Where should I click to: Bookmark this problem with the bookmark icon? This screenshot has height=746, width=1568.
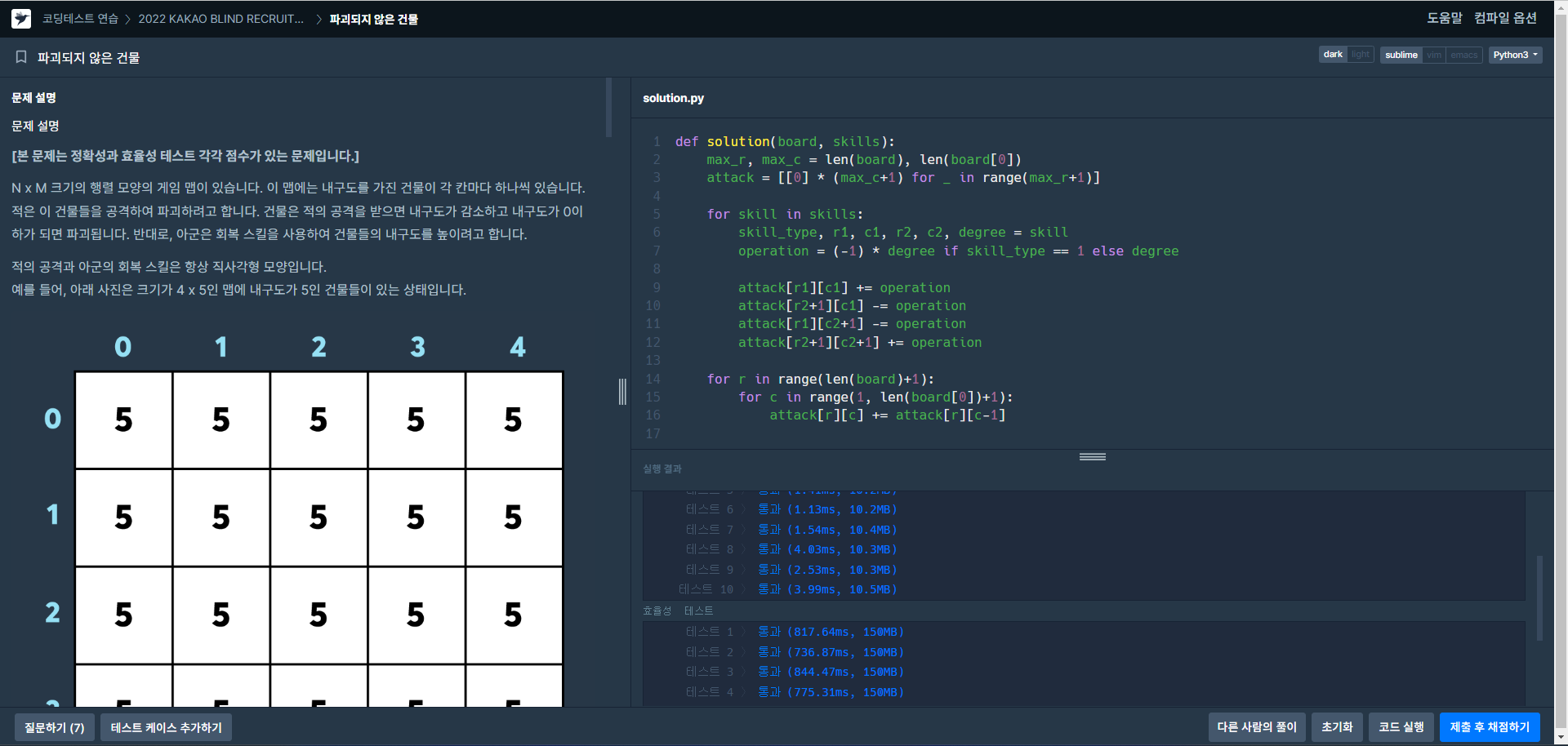[21, 57]
